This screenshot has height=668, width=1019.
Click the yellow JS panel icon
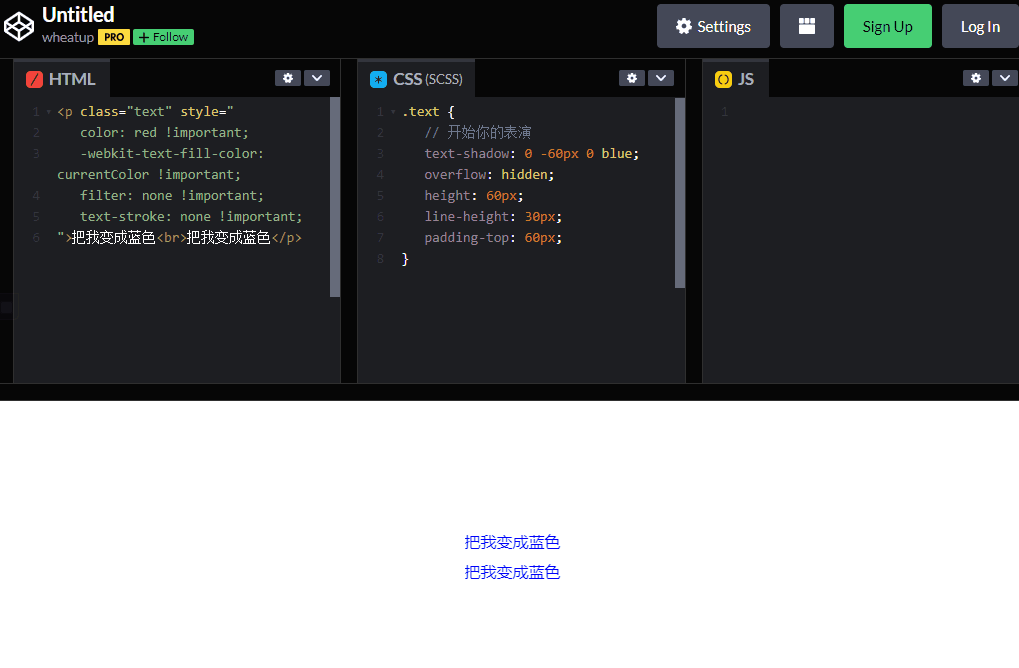pos(723,79)
